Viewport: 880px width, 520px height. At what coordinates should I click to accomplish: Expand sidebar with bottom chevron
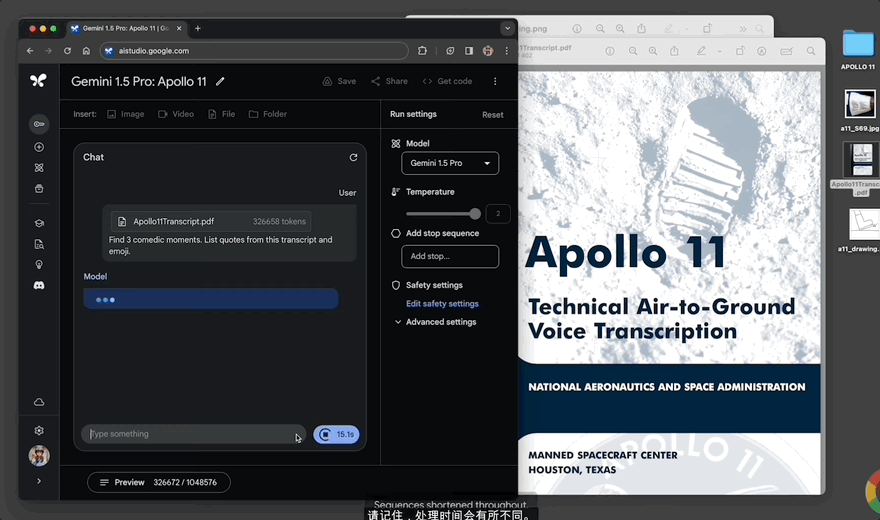[39, 481]
